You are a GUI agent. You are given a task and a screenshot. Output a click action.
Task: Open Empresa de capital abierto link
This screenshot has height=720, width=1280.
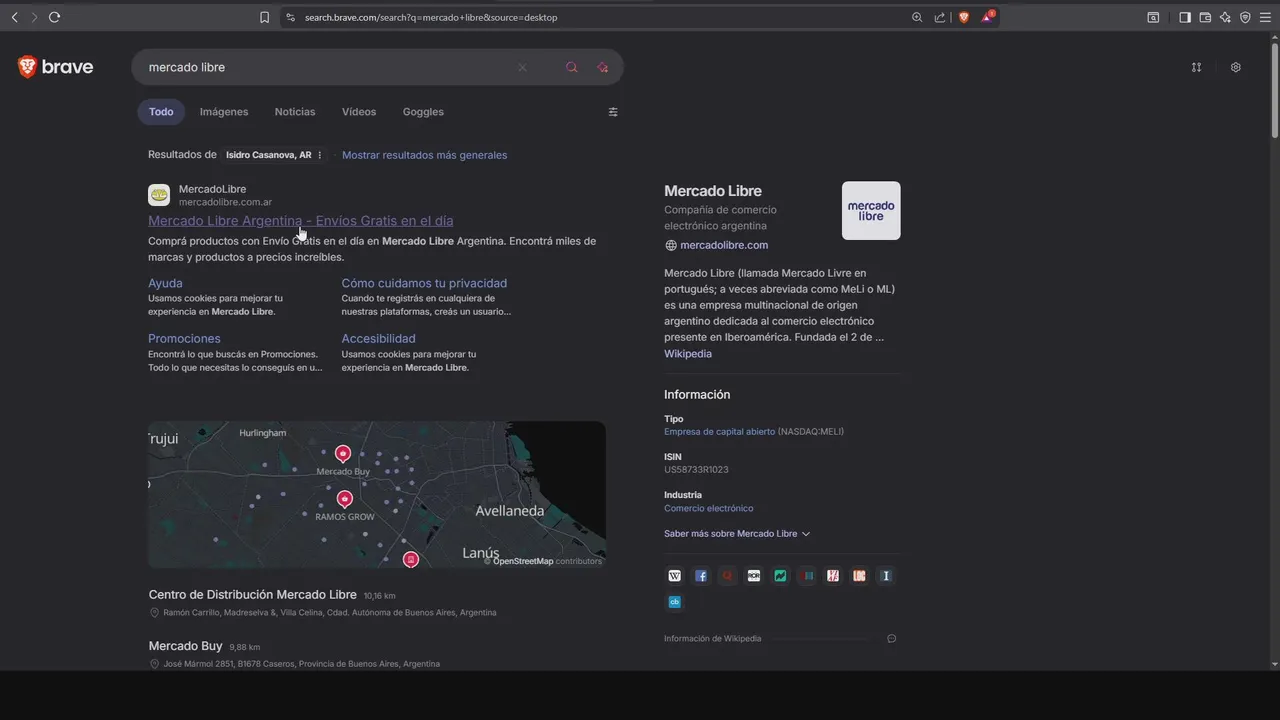(719, 432)
